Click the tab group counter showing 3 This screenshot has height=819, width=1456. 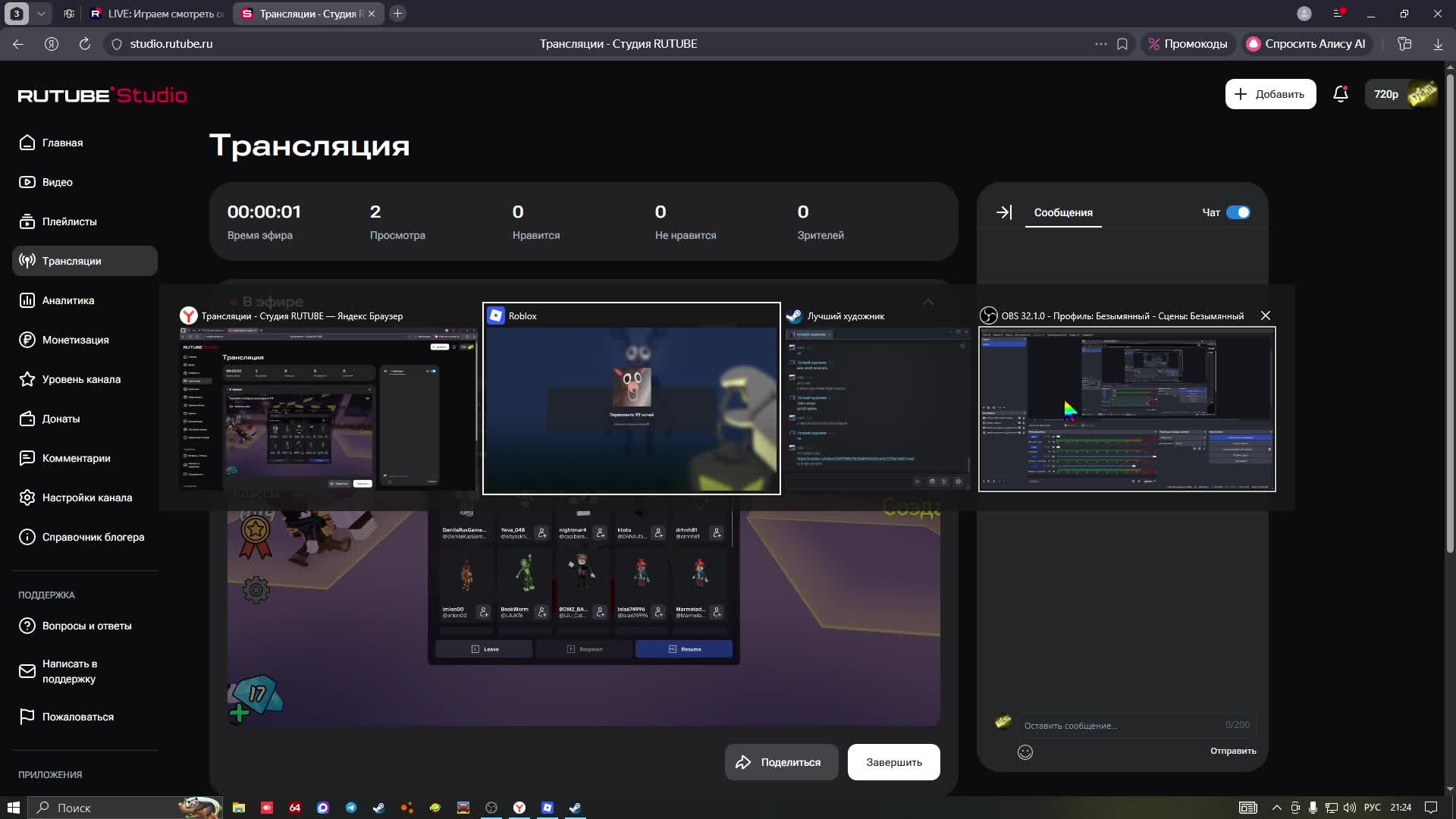tap(17, 14)
